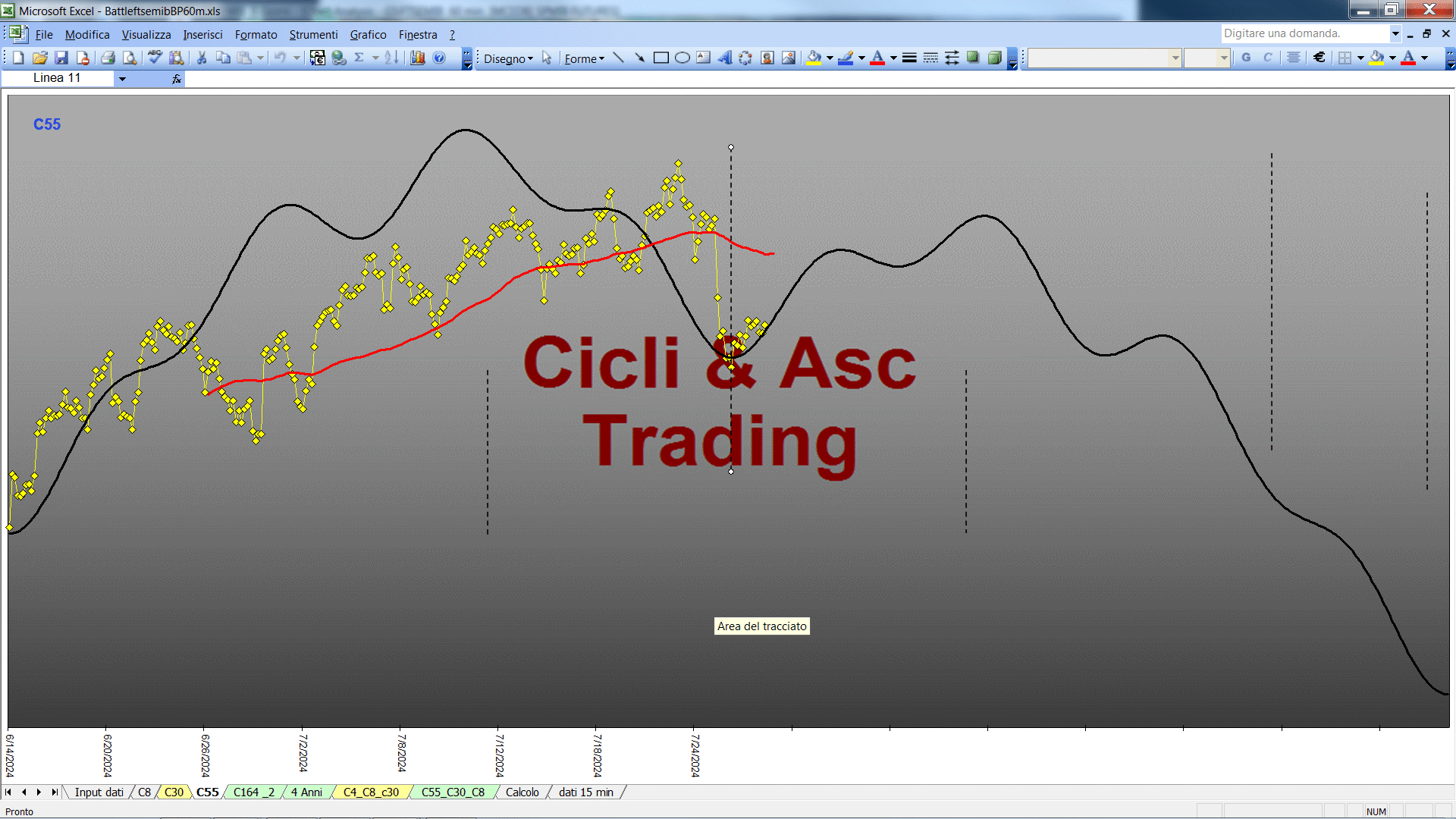Viewport: 1456px width, 819px height.
Task: Click the Open file folder icon
Action: [40, 58]
